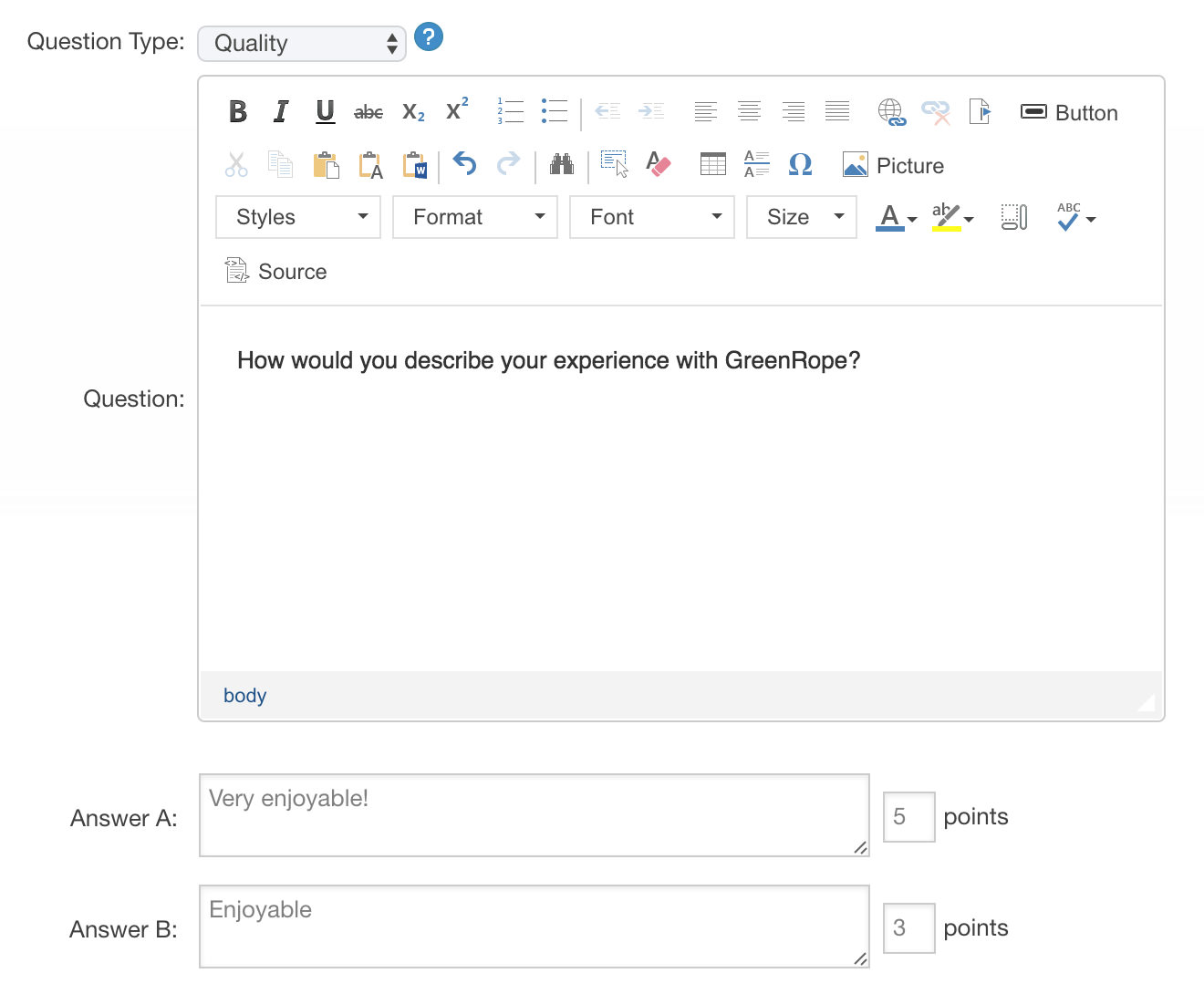The image size is (1204, 994).
Task: Paste from clipboard
Action: (x=326, y=165)
